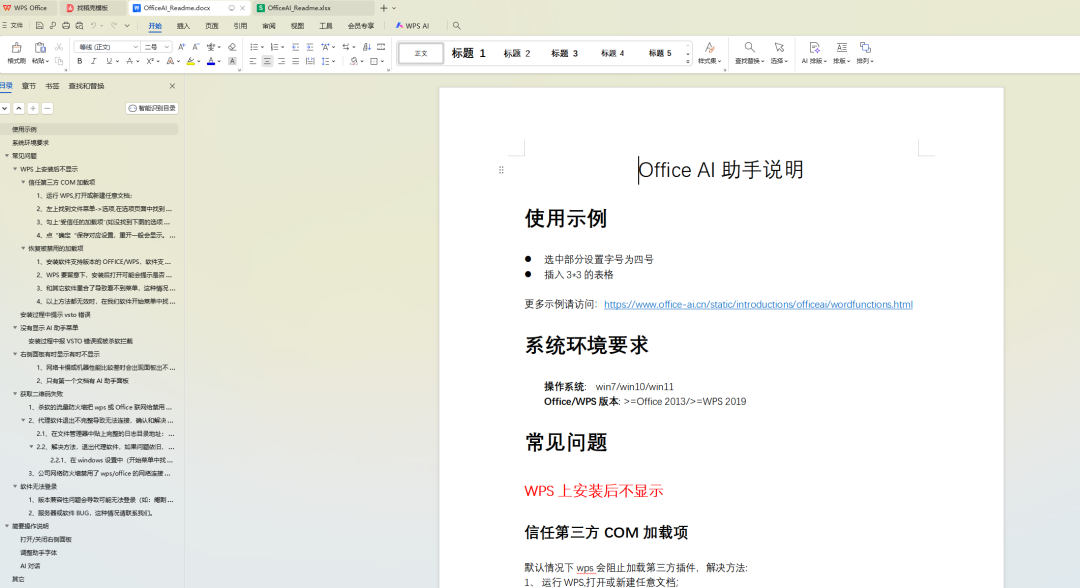Click the 排列 arrange icon

pos(865,48)
